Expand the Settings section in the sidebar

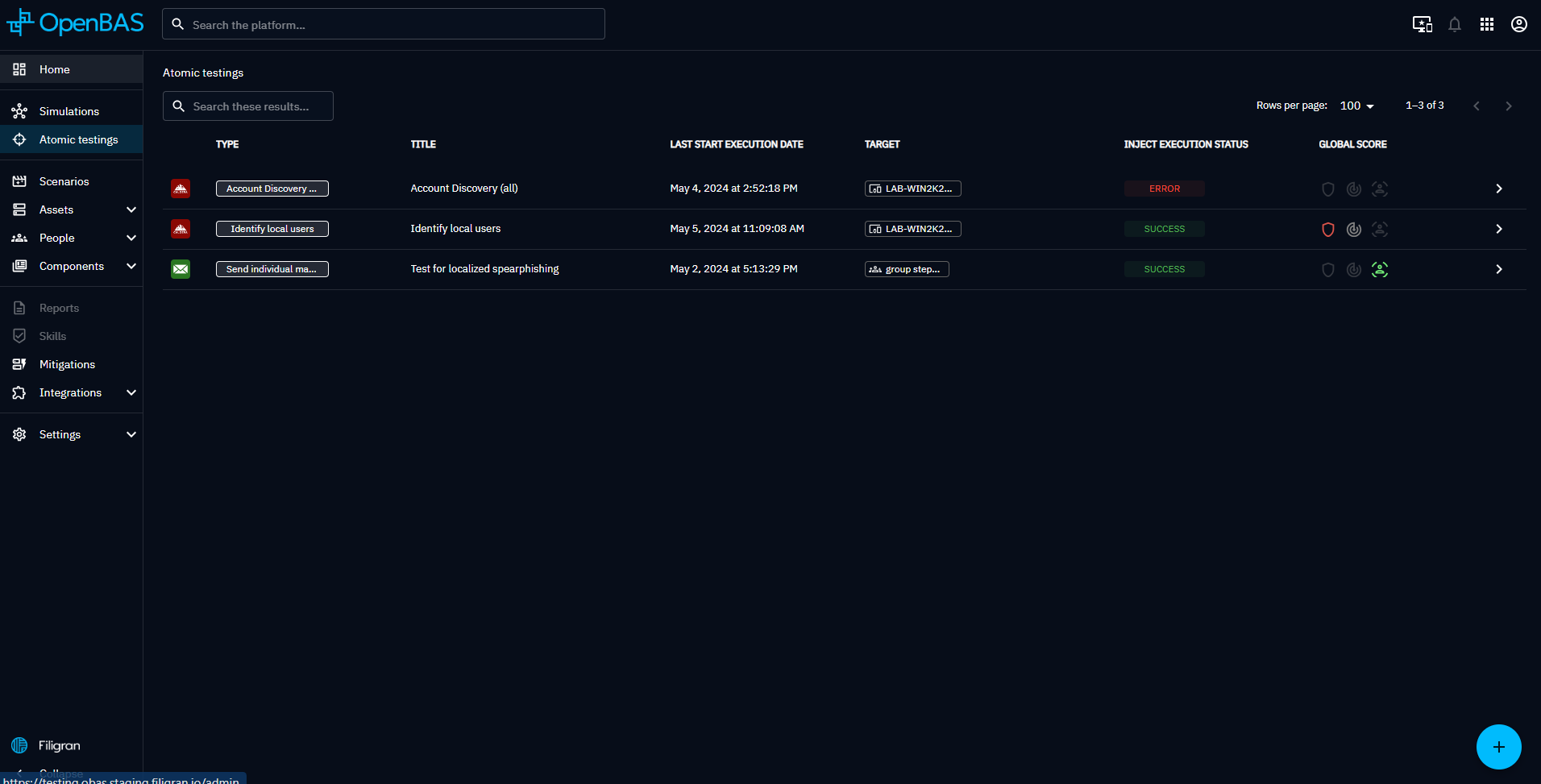131,434
